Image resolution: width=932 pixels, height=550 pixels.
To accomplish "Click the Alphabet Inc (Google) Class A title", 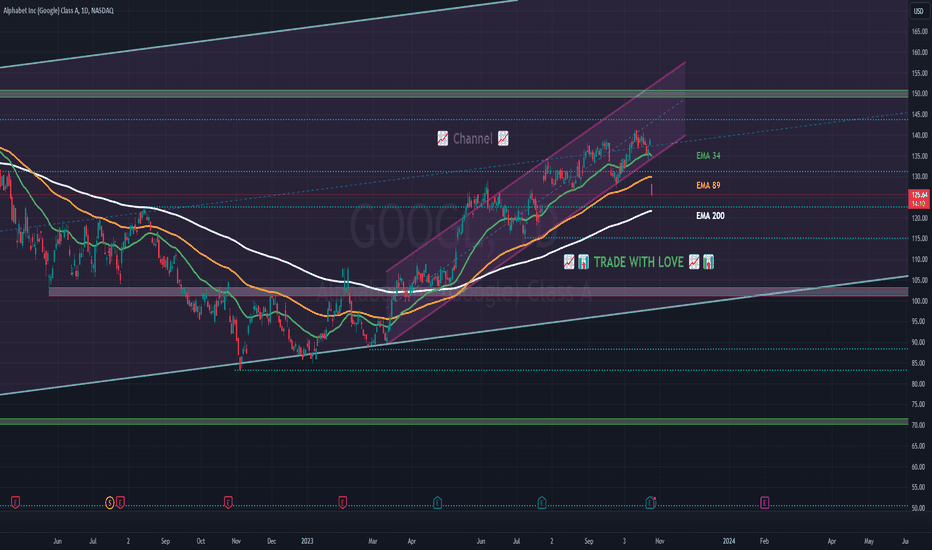I will click(x=58, y=10).
